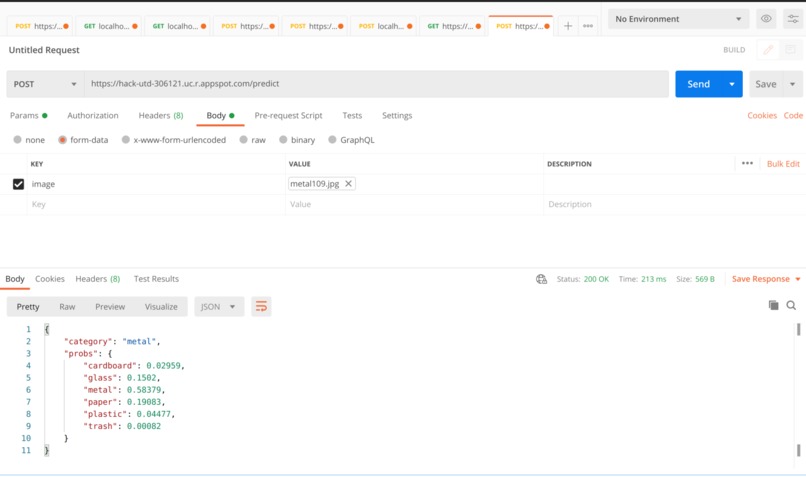The image size is (806, 478).
Task: Select the form-data radio button
Action: pos(62,140)
